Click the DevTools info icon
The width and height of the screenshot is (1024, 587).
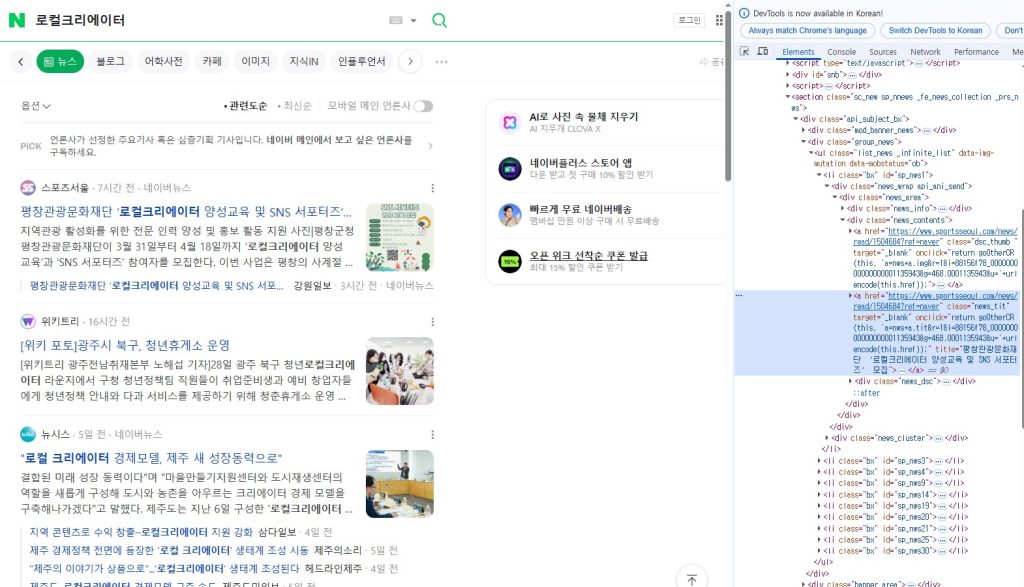pyautogui.click(x=744, y=13)
